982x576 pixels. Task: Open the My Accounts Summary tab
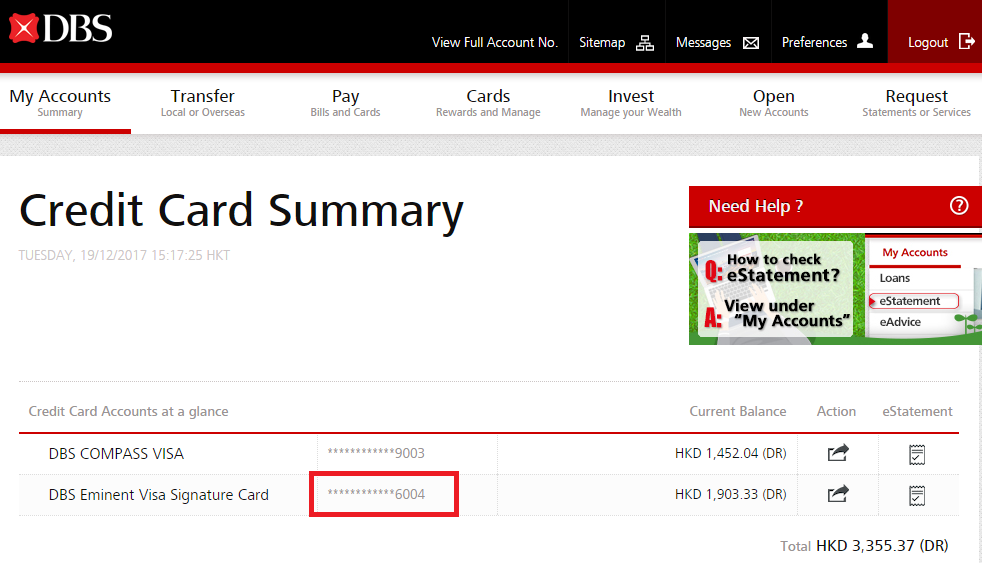60,103
